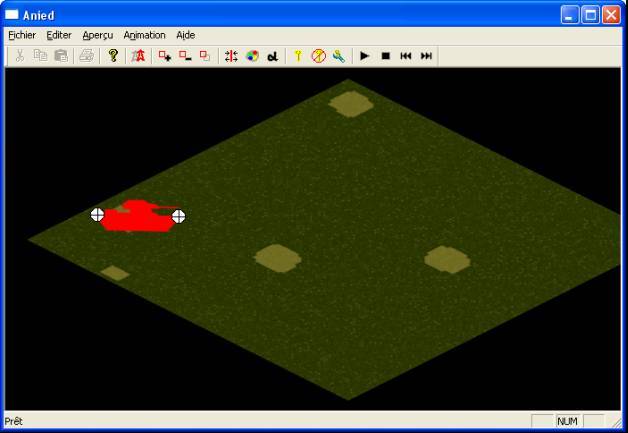
Task: Click the red prohibited circle icon
Action: pos(318,56)
